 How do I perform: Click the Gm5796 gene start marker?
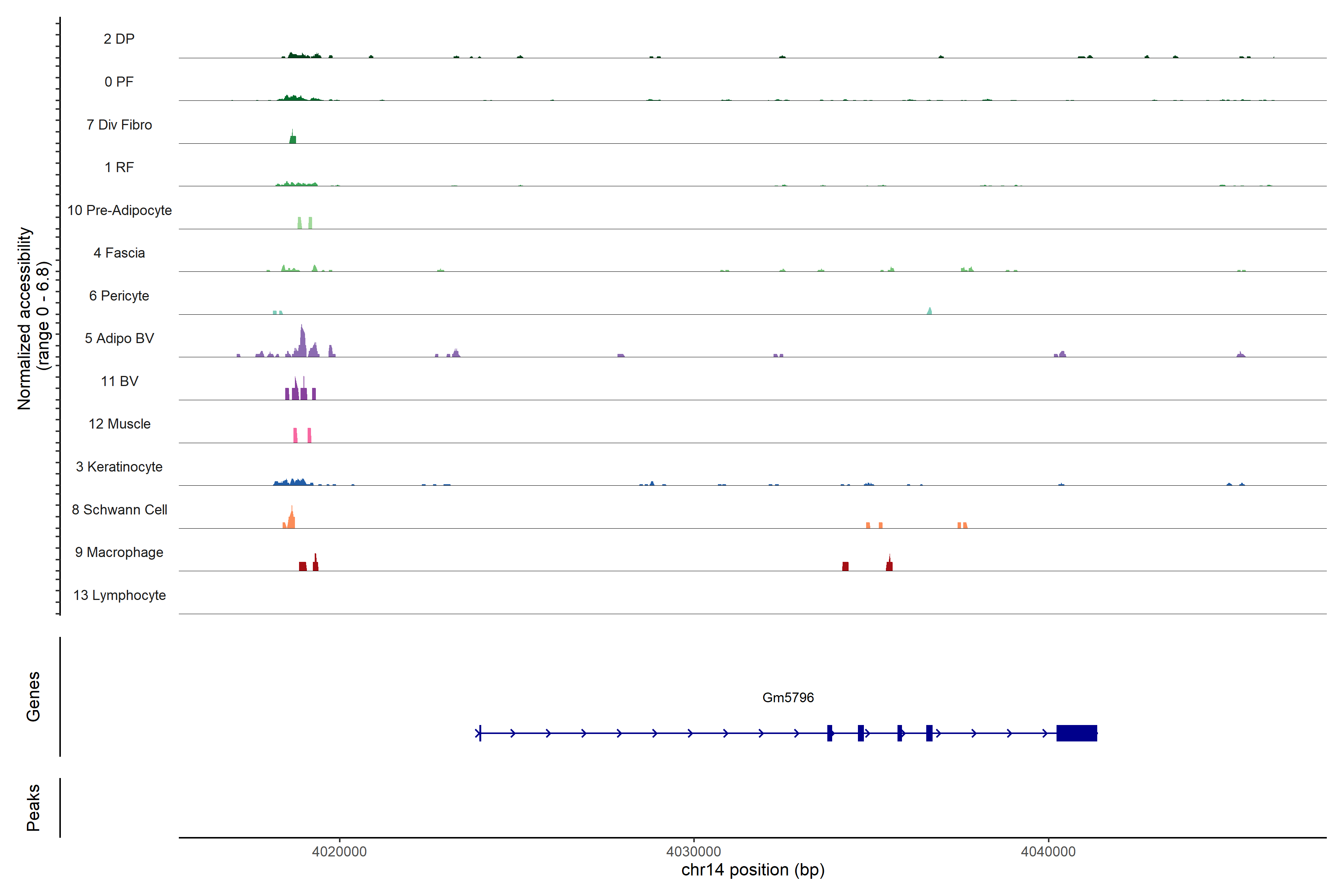pos(479,733)
